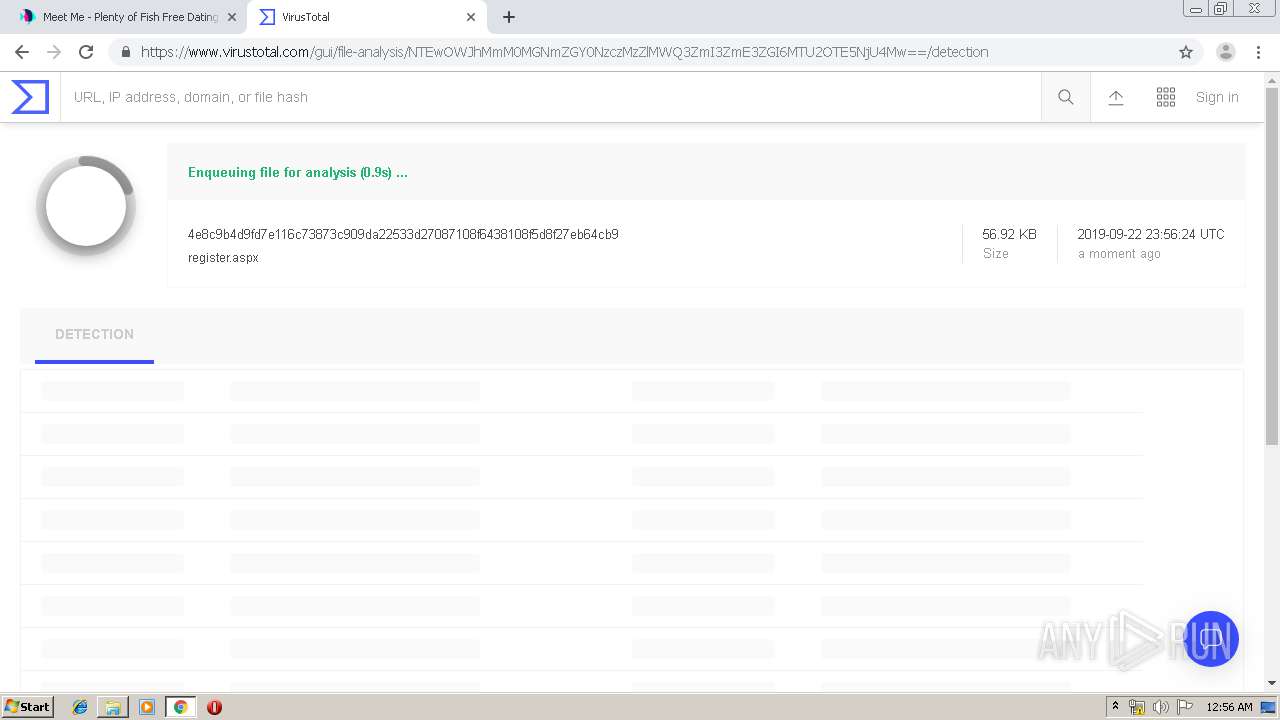Viewport: 1280px width, 720px height.
Task: Click the search magnifier icon
Action: click(1066, 97)
